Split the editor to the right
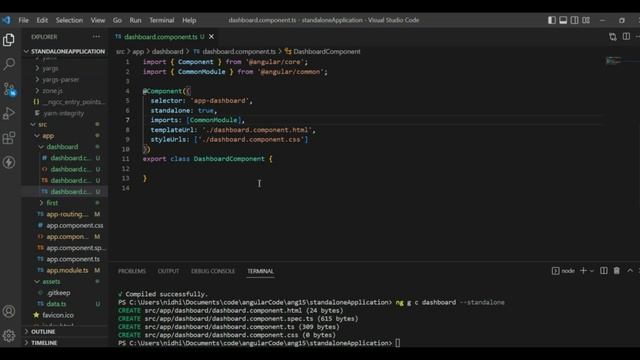 626,37
